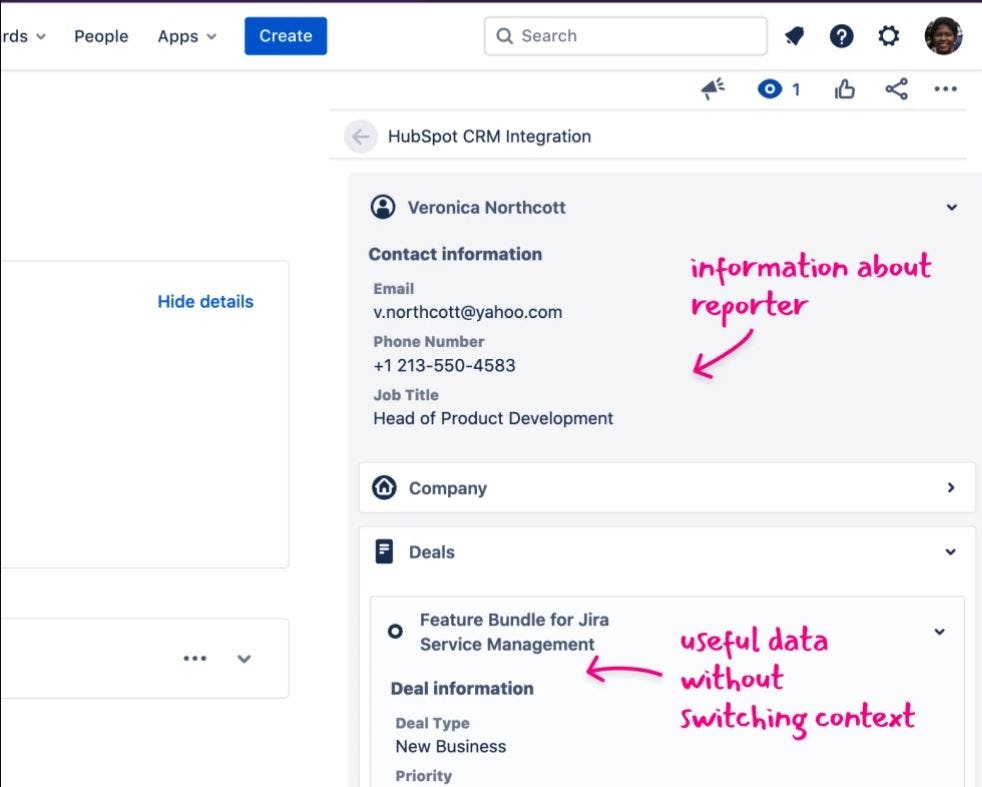Click the Hide details link
982x787 pixels.
(204, 301)
